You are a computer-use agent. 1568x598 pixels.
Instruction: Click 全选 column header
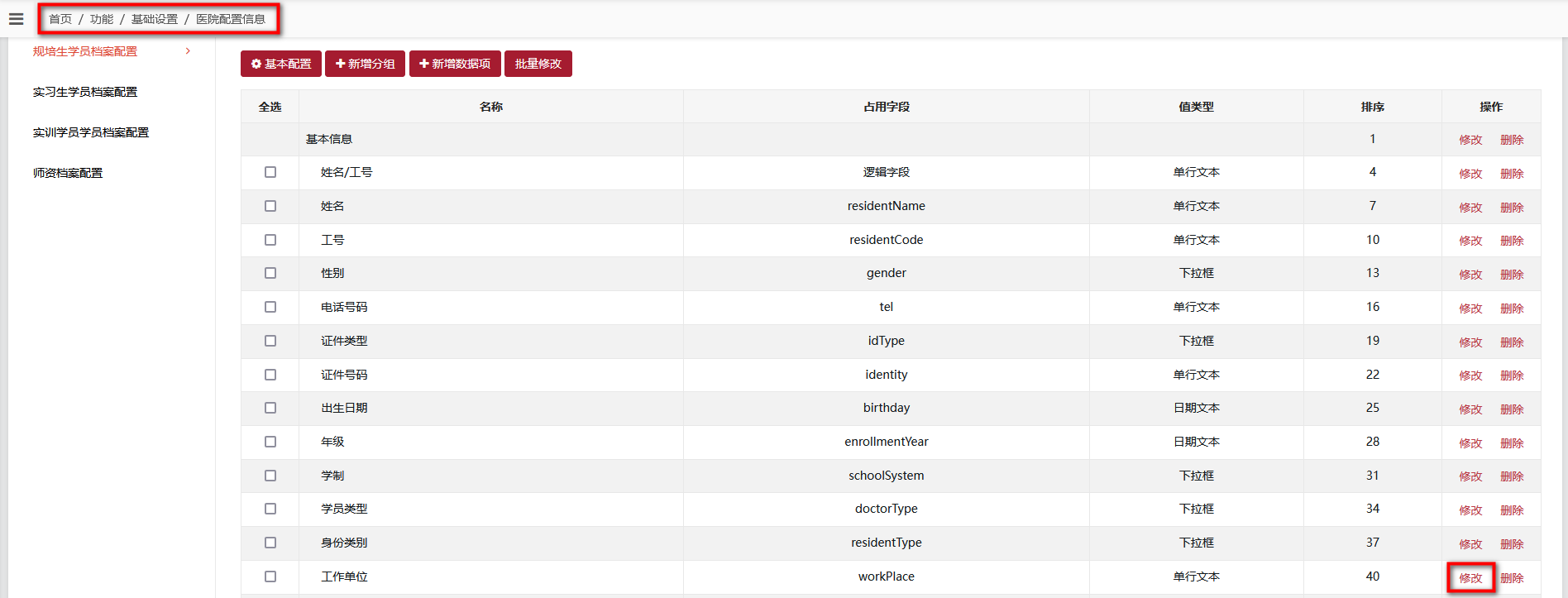pyautogui.click(x=270, y=107)
